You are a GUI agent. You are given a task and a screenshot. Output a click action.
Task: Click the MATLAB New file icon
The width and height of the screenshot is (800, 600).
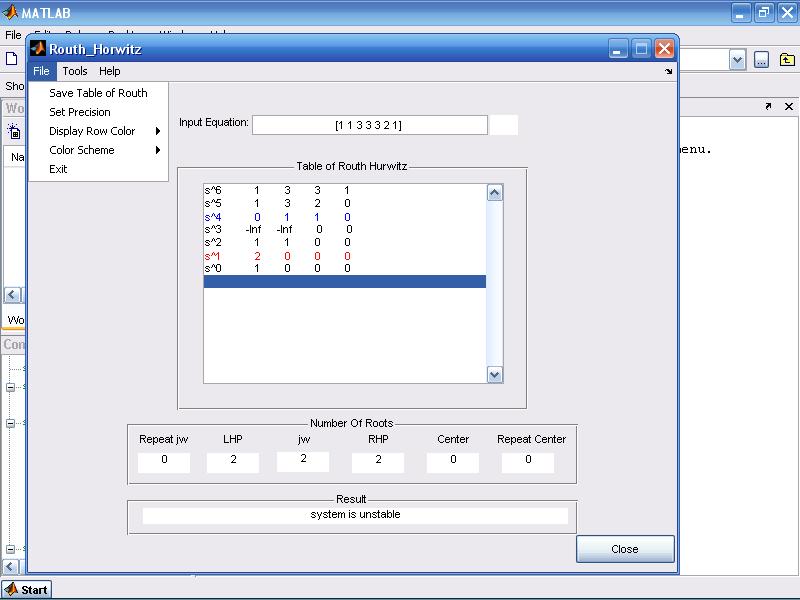point(11,59)
